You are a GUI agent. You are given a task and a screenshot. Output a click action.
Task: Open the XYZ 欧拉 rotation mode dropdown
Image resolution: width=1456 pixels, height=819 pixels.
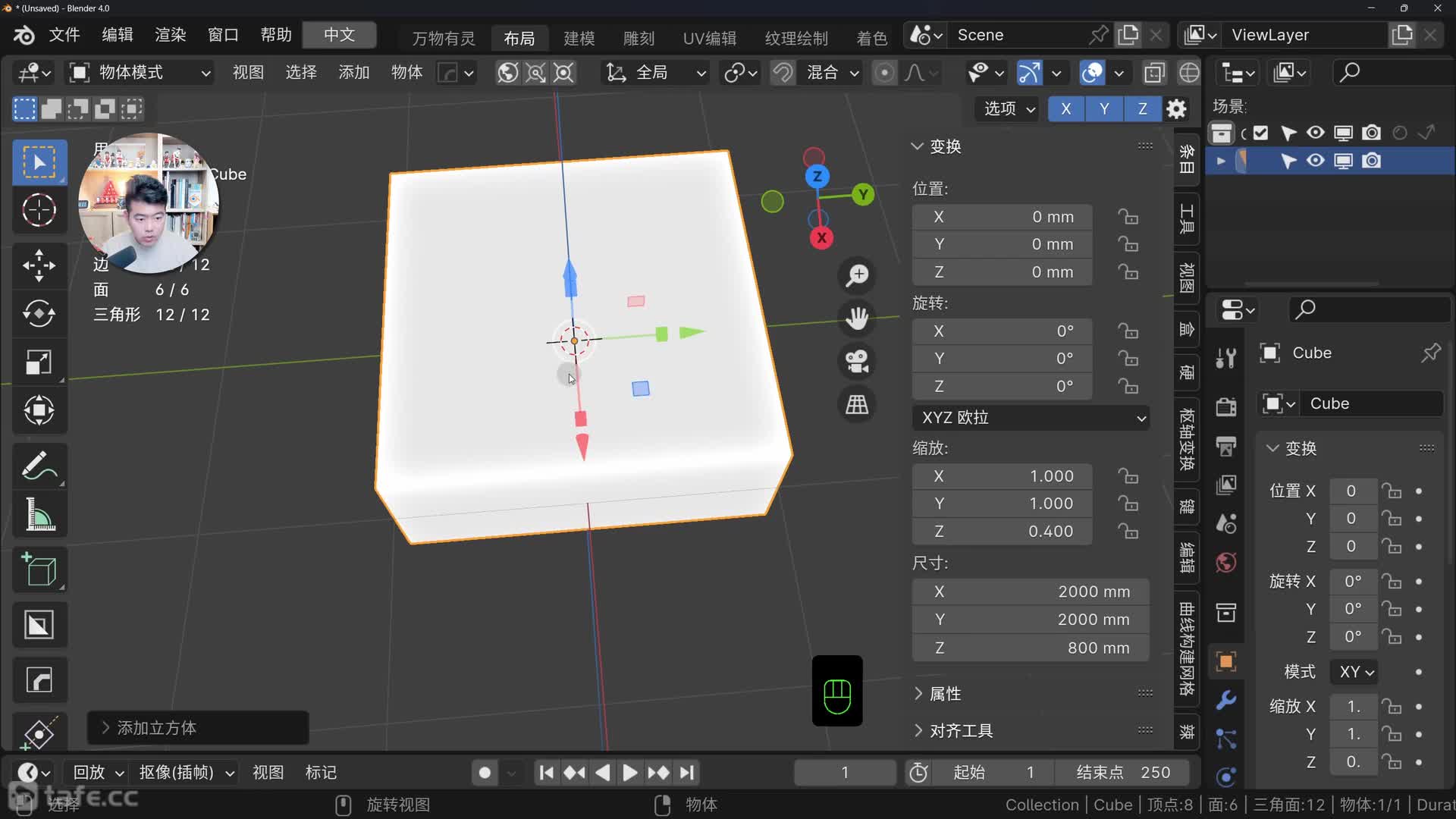point(1031,418)
